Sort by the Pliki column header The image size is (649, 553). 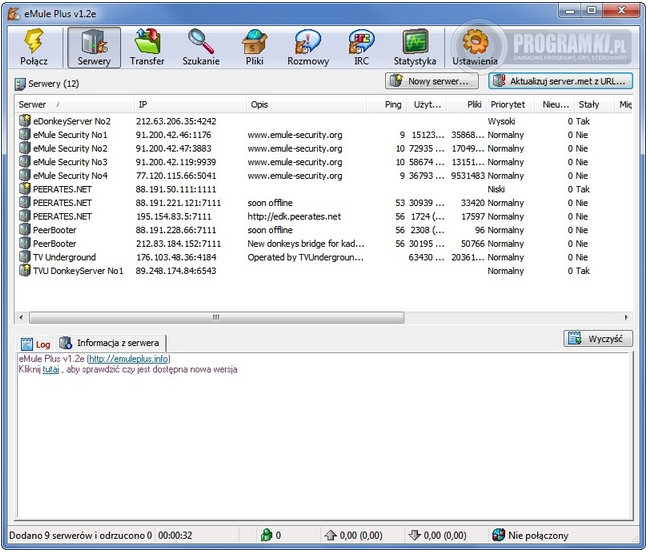(466, 104)
